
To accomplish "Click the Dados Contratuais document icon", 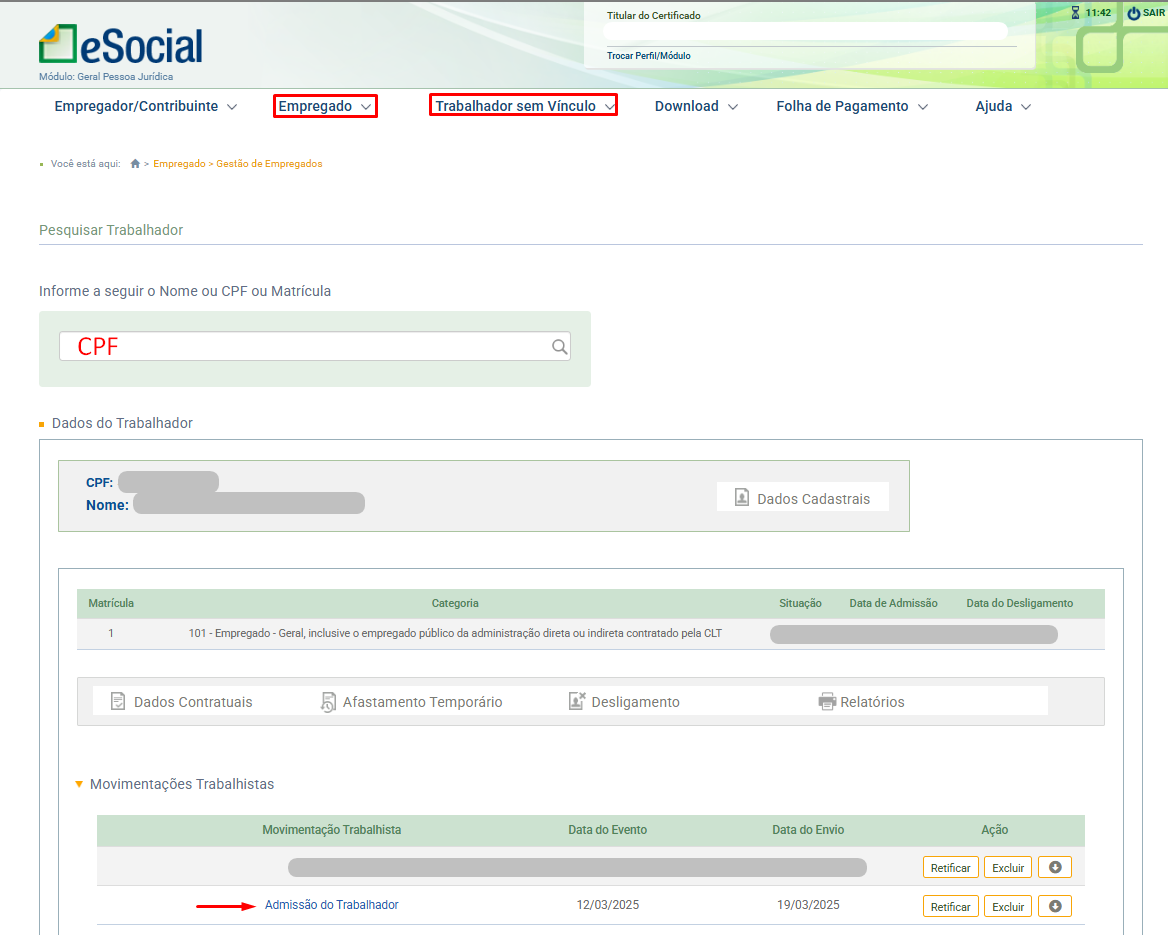I will 118,701.
